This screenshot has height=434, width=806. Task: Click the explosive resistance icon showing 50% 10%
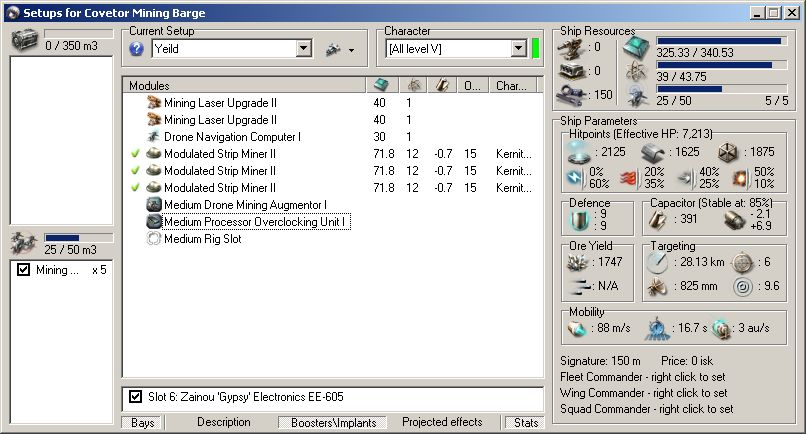[x=741, y=178]
